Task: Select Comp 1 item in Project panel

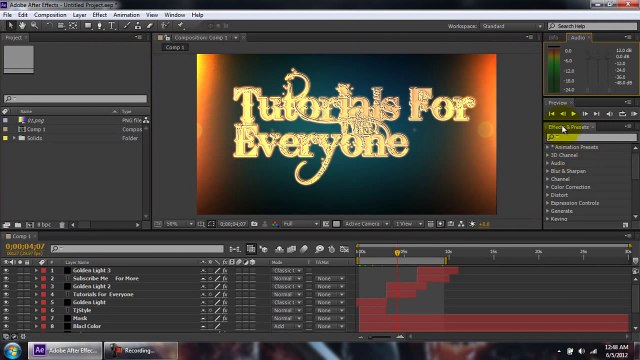Action: (36, 129)
